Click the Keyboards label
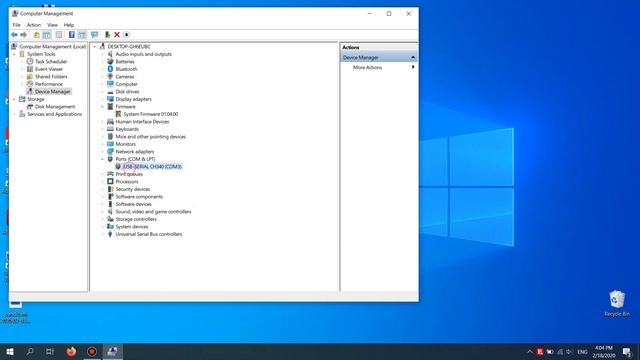The height and width of the screenshot is (360, 640). pos(127,129)
